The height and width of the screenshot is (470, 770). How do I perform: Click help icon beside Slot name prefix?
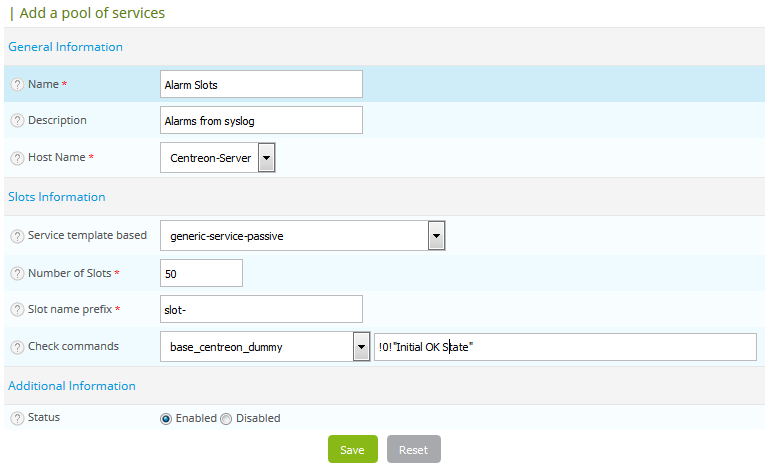coord(17,310)
